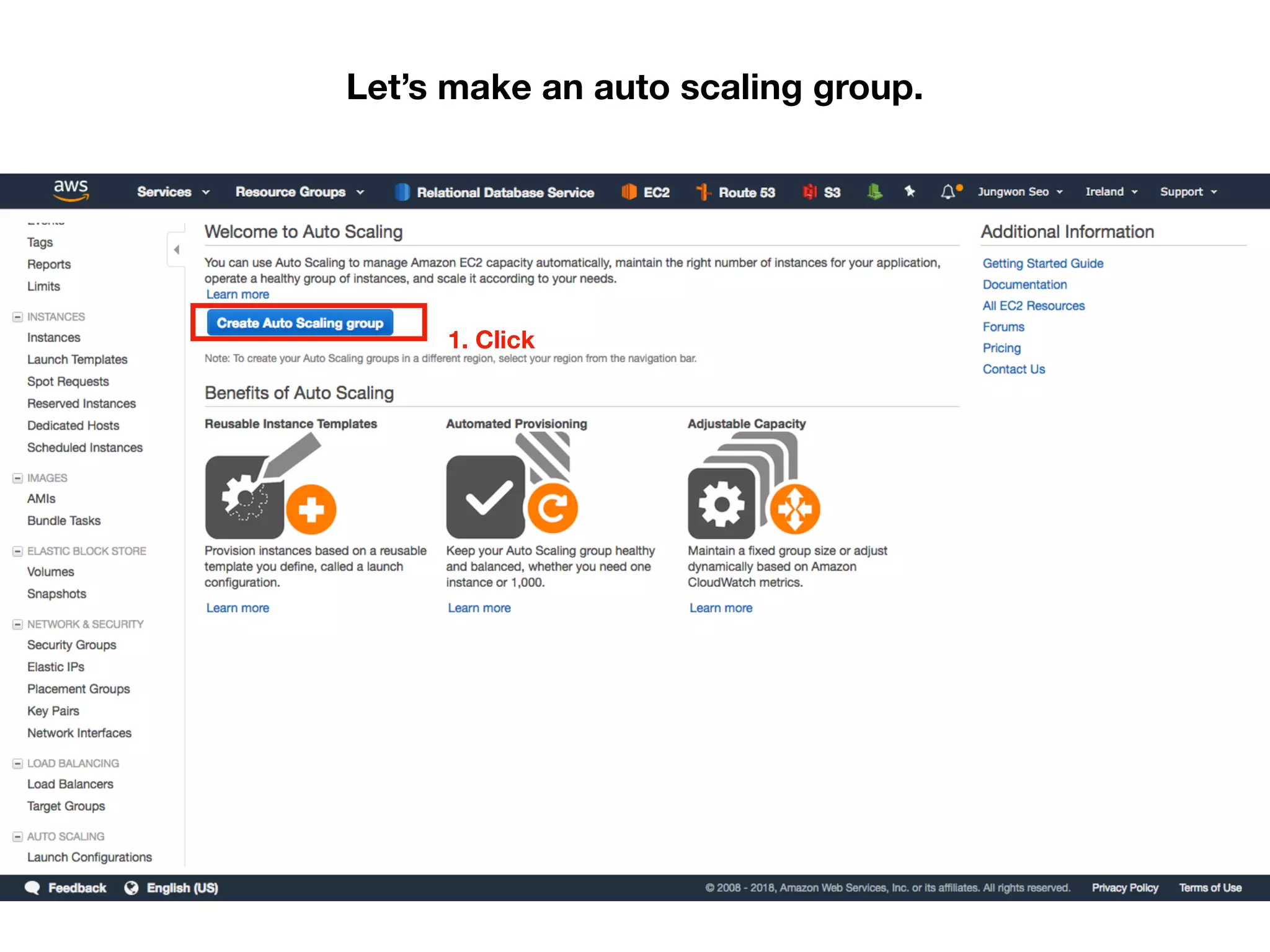
Task: Open the Terms of Use footer link
Action: pyautogui.click(x=1210, y=888)
